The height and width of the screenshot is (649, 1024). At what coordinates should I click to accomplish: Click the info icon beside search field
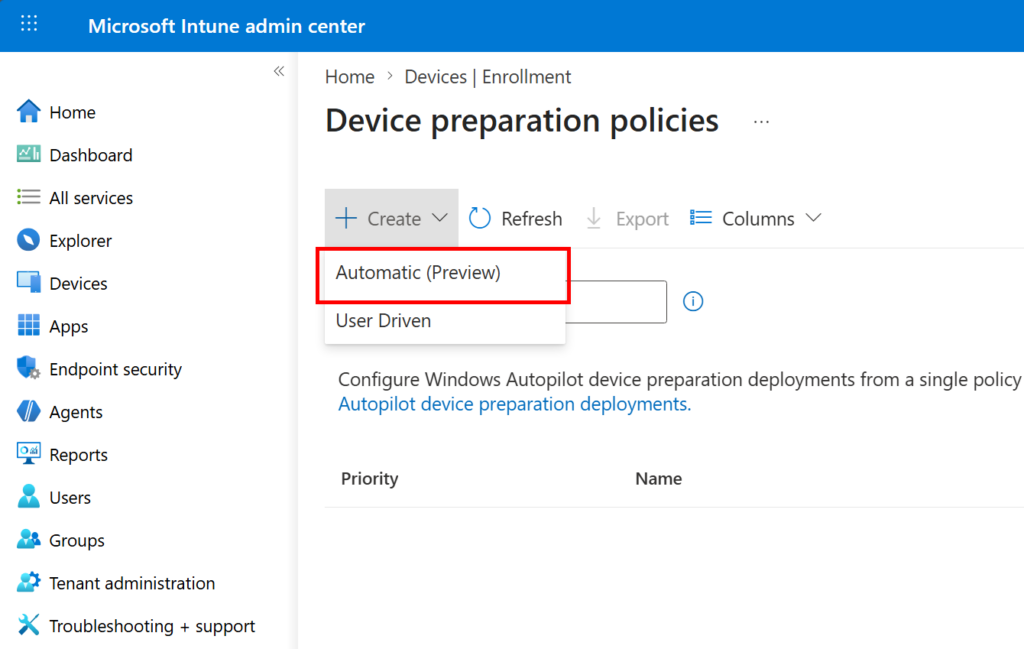[x=693, y=301]
